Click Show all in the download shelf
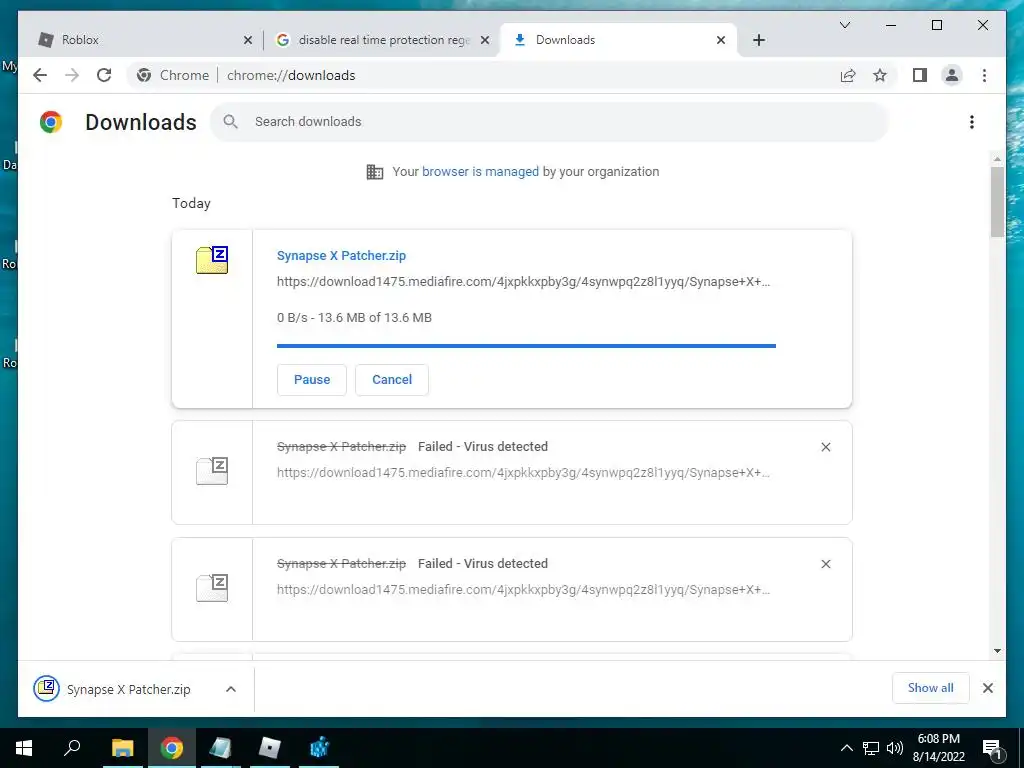This screenshot has height=768, width=1024. coord(930,688)
